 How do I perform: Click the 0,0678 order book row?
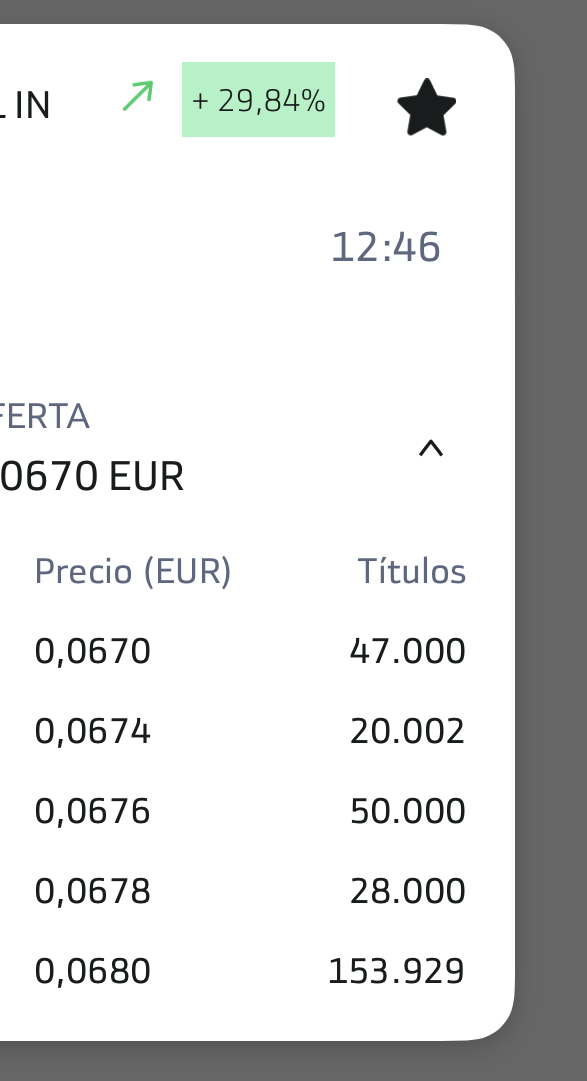(92, 890)
